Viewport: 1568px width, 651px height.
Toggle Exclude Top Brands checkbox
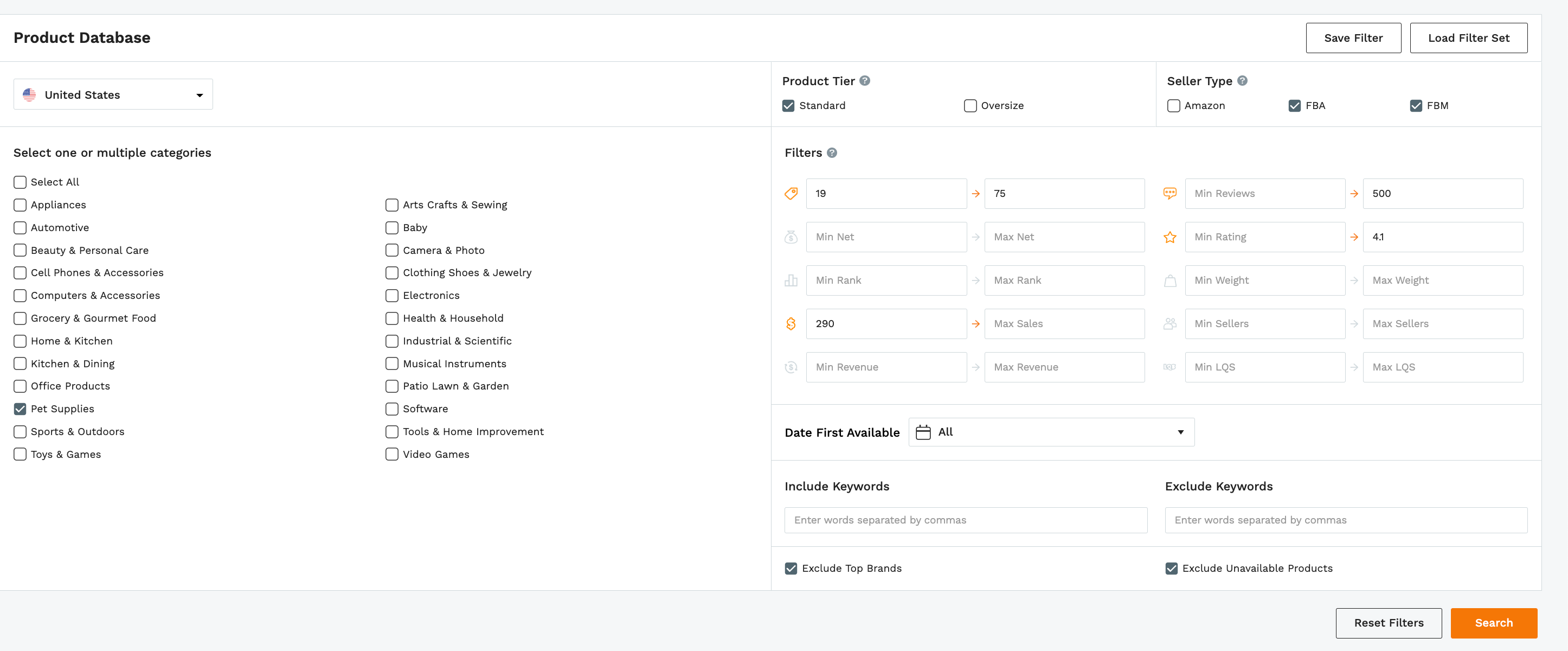click(x=791, y=568)
